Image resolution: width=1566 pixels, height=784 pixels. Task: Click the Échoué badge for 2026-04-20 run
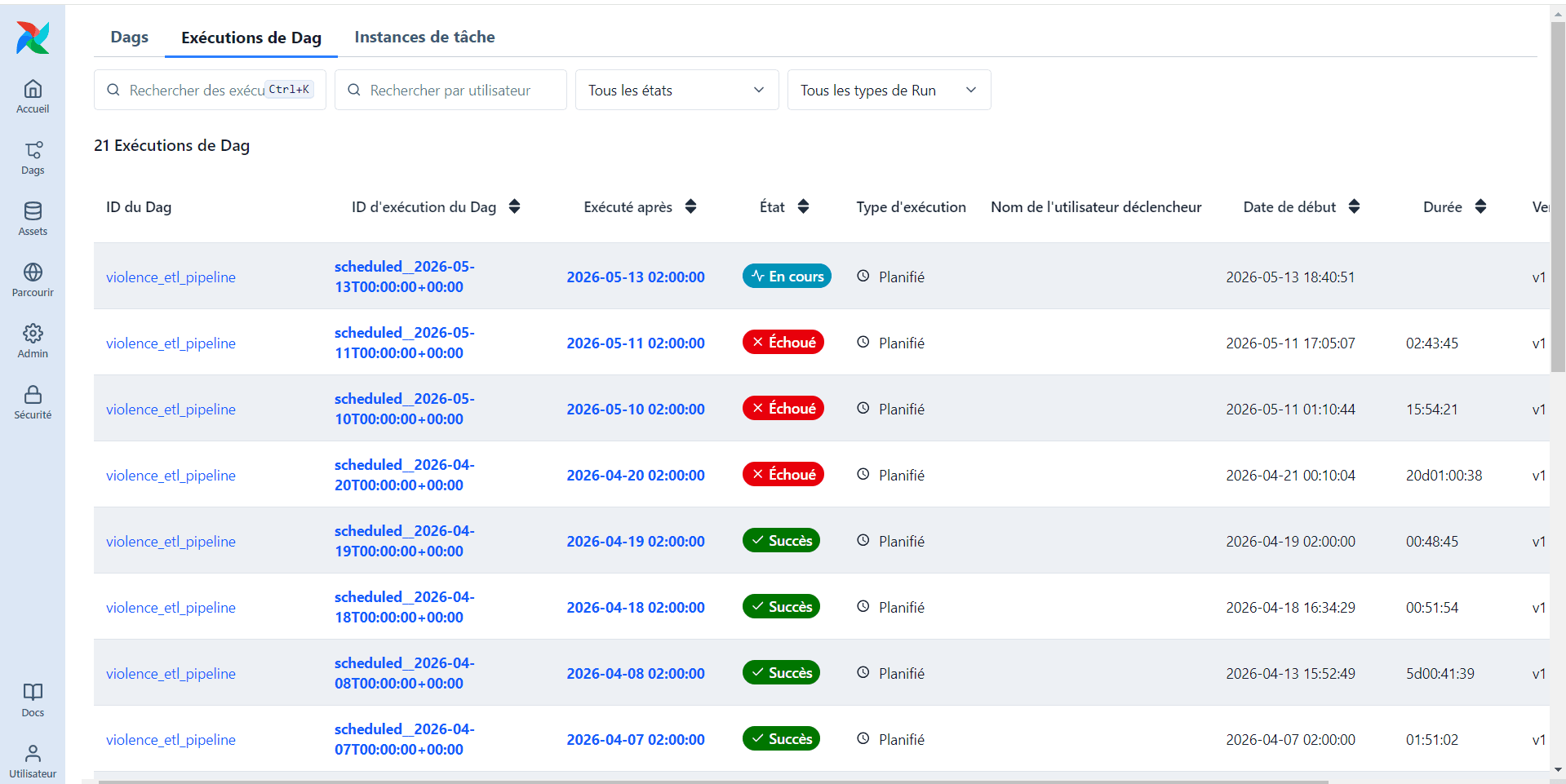click(783, 474)
